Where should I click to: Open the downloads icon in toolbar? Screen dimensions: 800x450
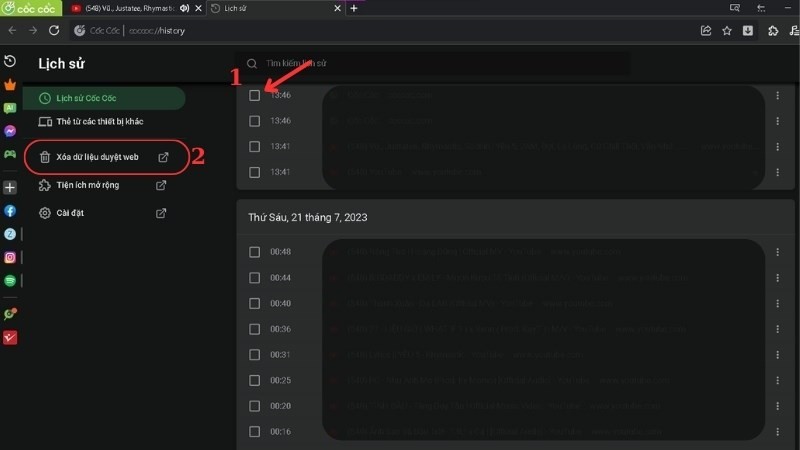pyautogui.click(x=748, y=31)
